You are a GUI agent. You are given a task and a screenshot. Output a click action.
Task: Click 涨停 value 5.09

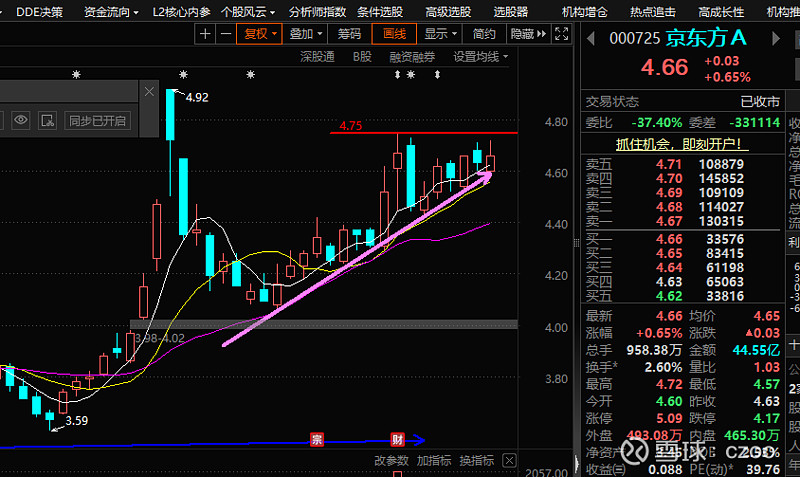click(669, 418)
